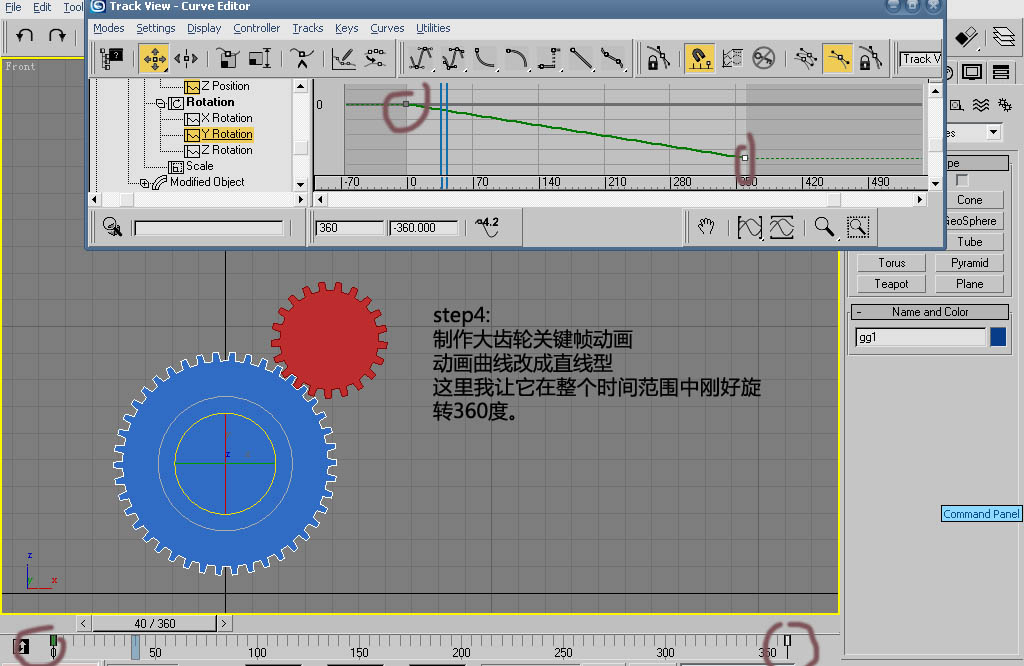Click the object name field gg1
The width and height of the screenshot is (1024, 666).
pyautogui.click(x=920, y=337)
